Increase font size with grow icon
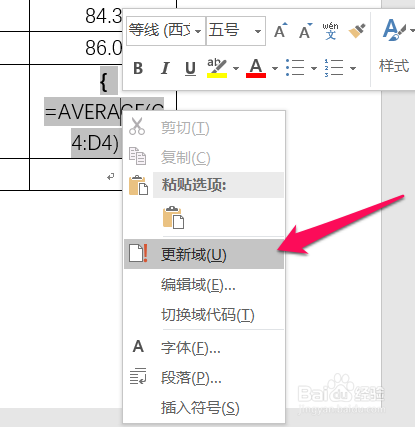Screen dimensions: 415x427 point(280,31)
